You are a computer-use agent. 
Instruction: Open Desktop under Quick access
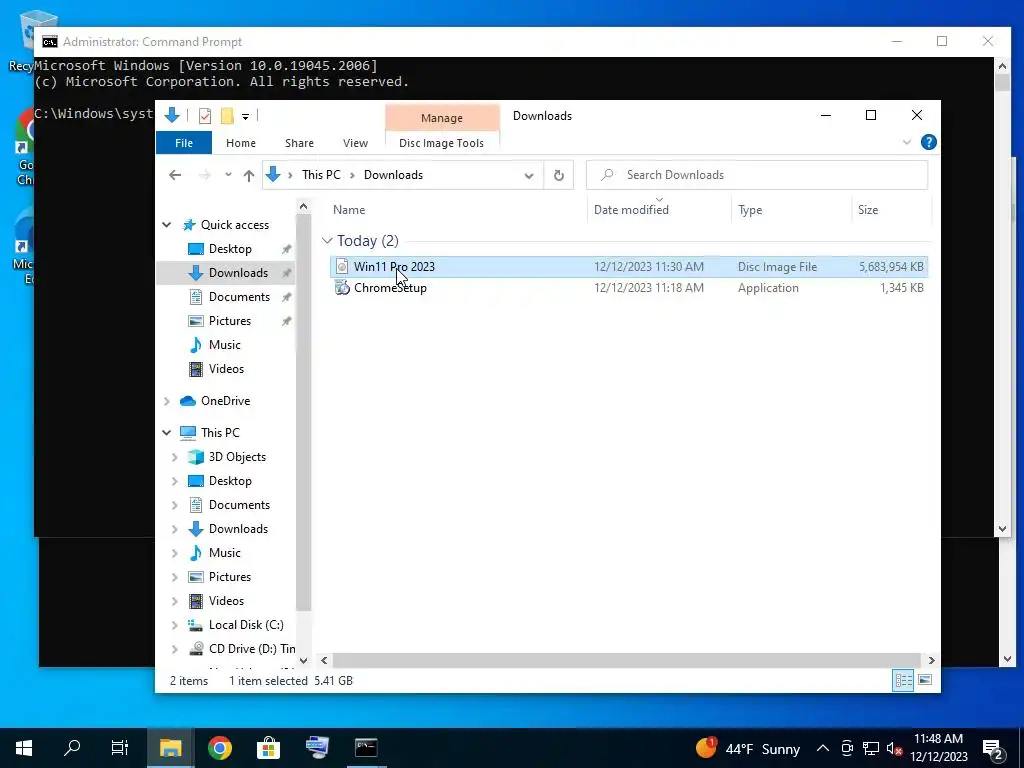(x=230, y=249)
